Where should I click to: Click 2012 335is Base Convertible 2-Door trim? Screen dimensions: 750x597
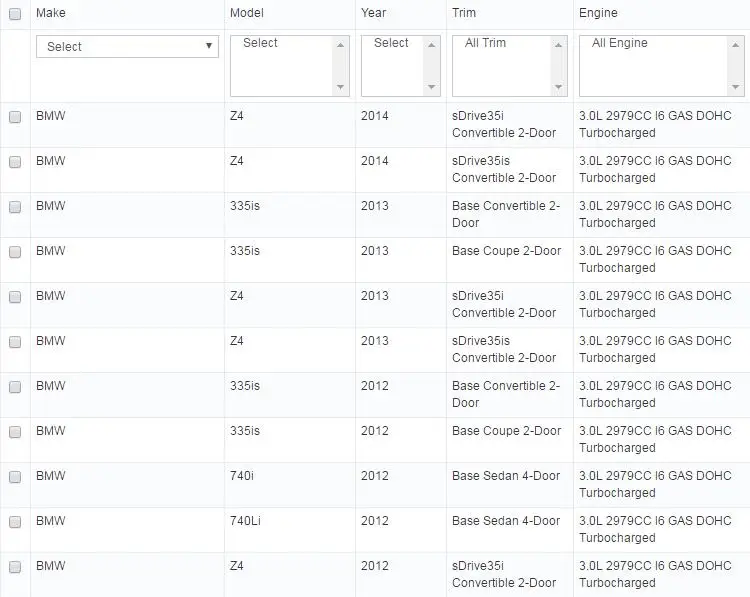click(x=506, y=394)
